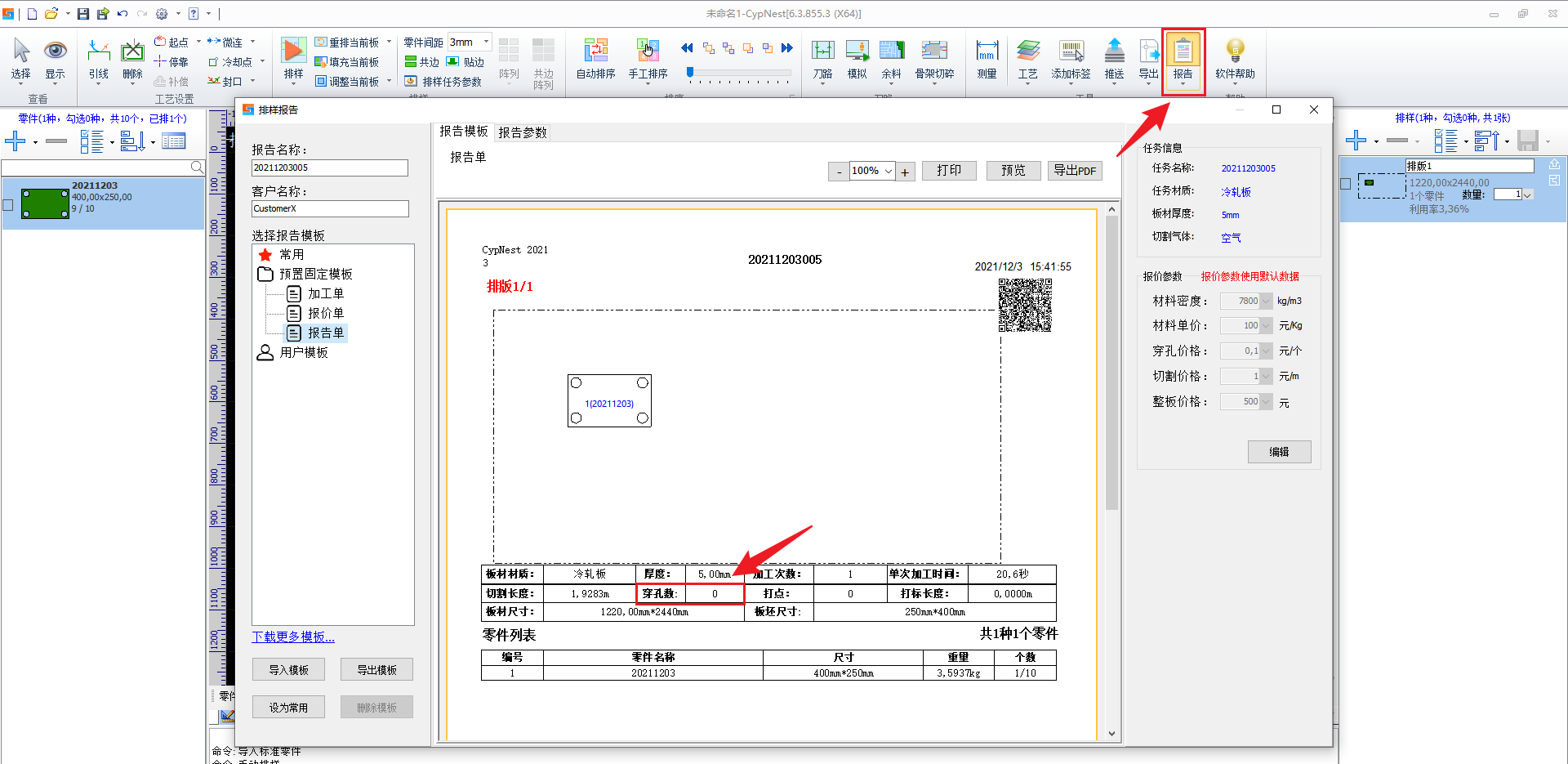
Task: Click the 打印 print button
Action: point(949,171)
